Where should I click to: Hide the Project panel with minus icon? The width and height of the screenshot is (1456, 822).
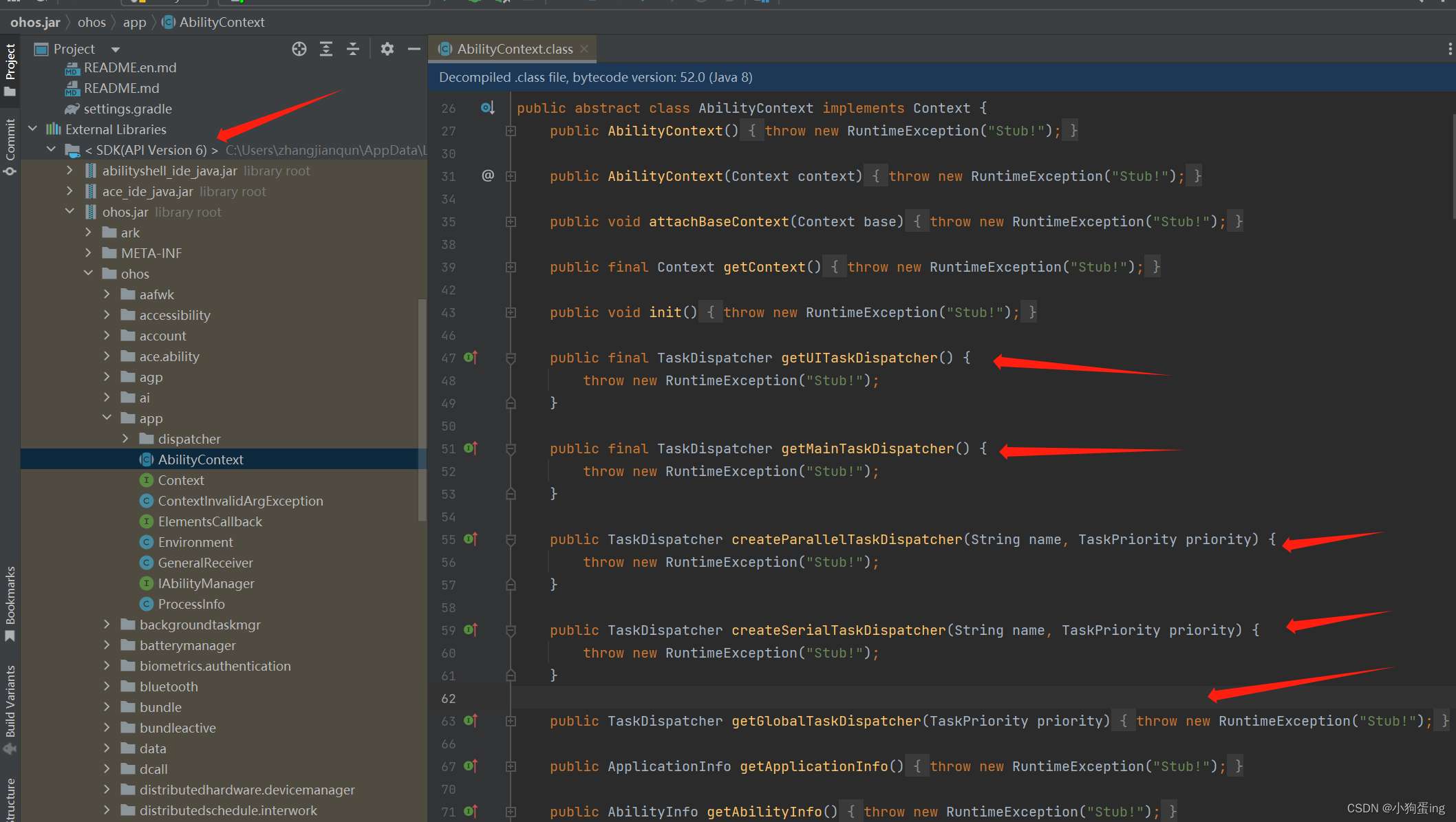pyautogui.click(x=414, y=49)
